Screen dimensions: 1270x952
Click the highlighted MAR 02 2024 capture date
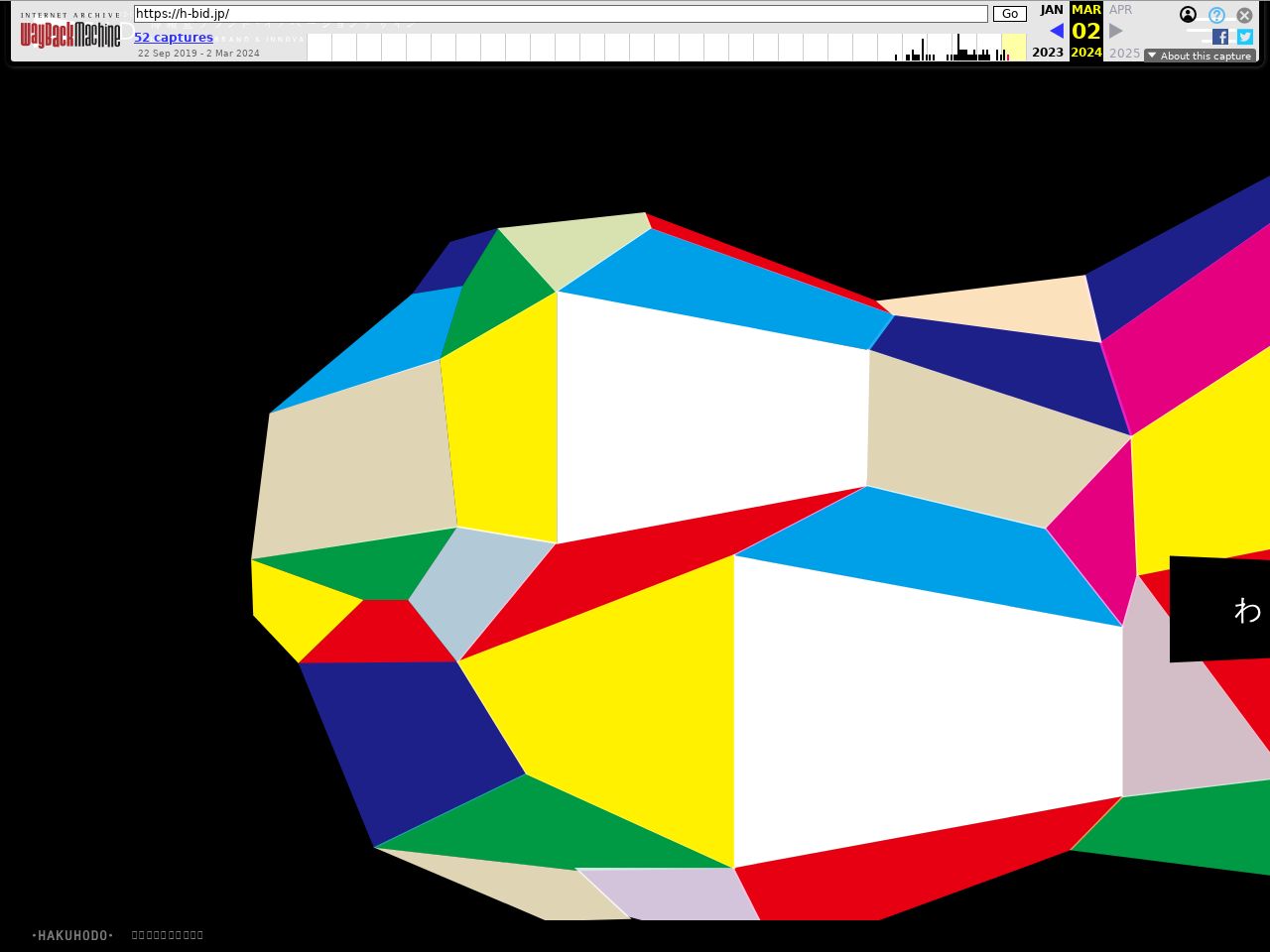tap(1086, 31)
